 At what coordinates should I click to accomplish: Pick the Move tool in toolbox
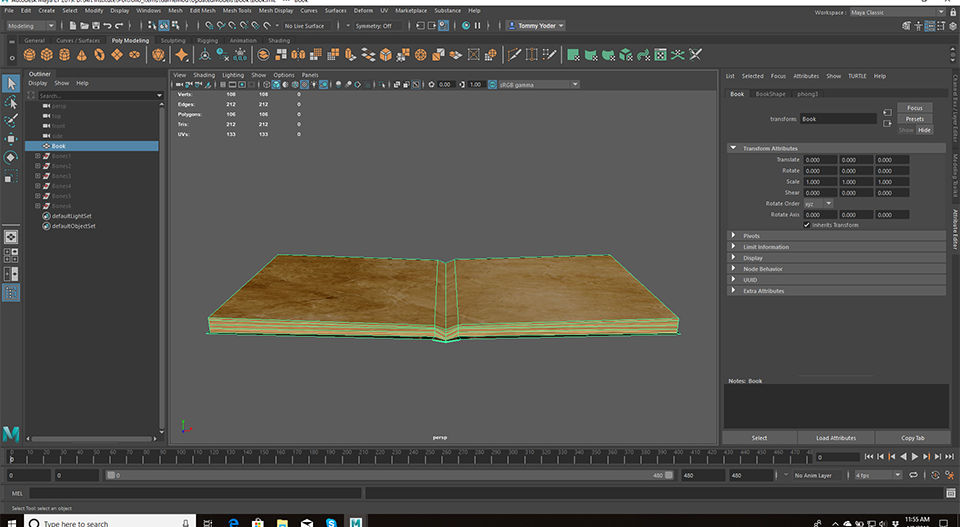(11, 139)
